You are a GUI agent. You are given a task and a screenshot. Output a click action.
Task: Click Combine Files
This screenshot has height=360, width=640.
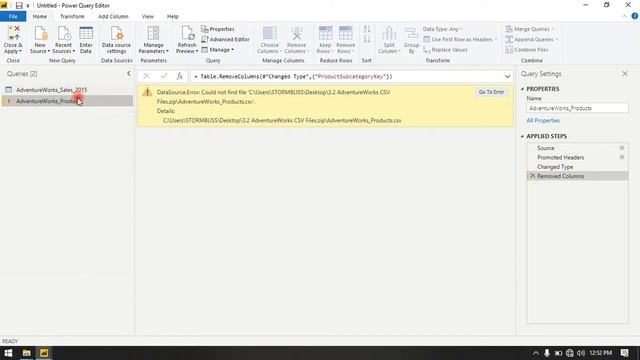click(x=527, y=50)
